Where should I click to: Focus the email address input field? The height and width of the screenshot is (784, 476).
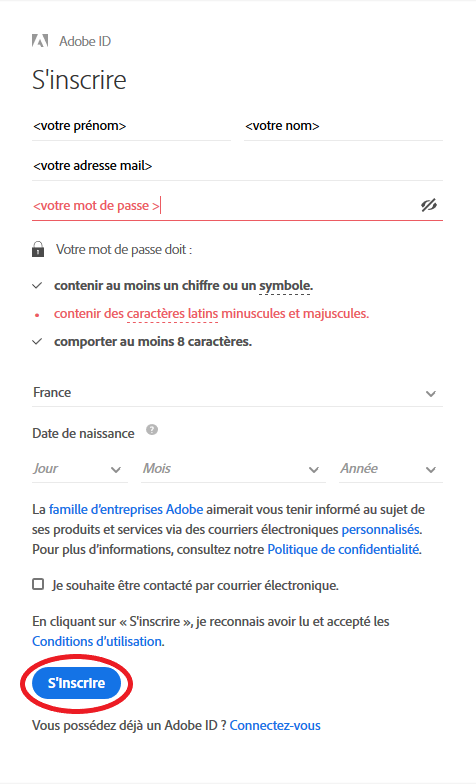click(238, 166)
